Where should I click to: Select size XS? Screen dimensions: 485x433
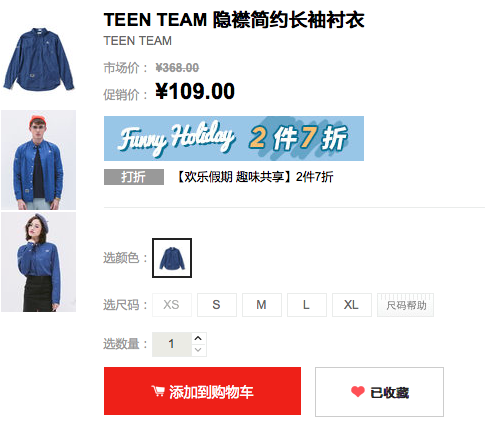point(172,305)
